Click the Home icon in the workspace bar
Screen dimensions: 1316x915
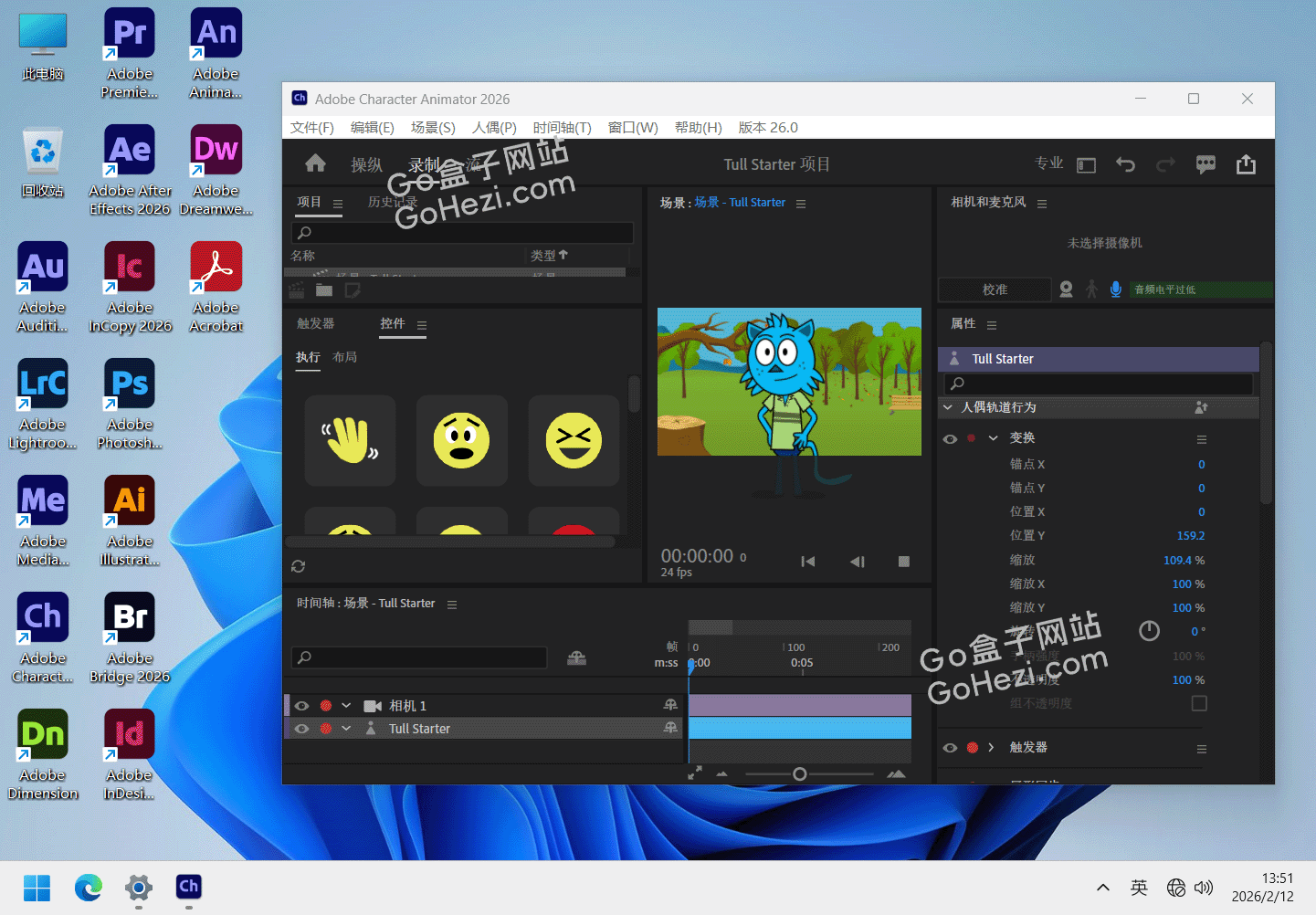(x=315, y=163)
